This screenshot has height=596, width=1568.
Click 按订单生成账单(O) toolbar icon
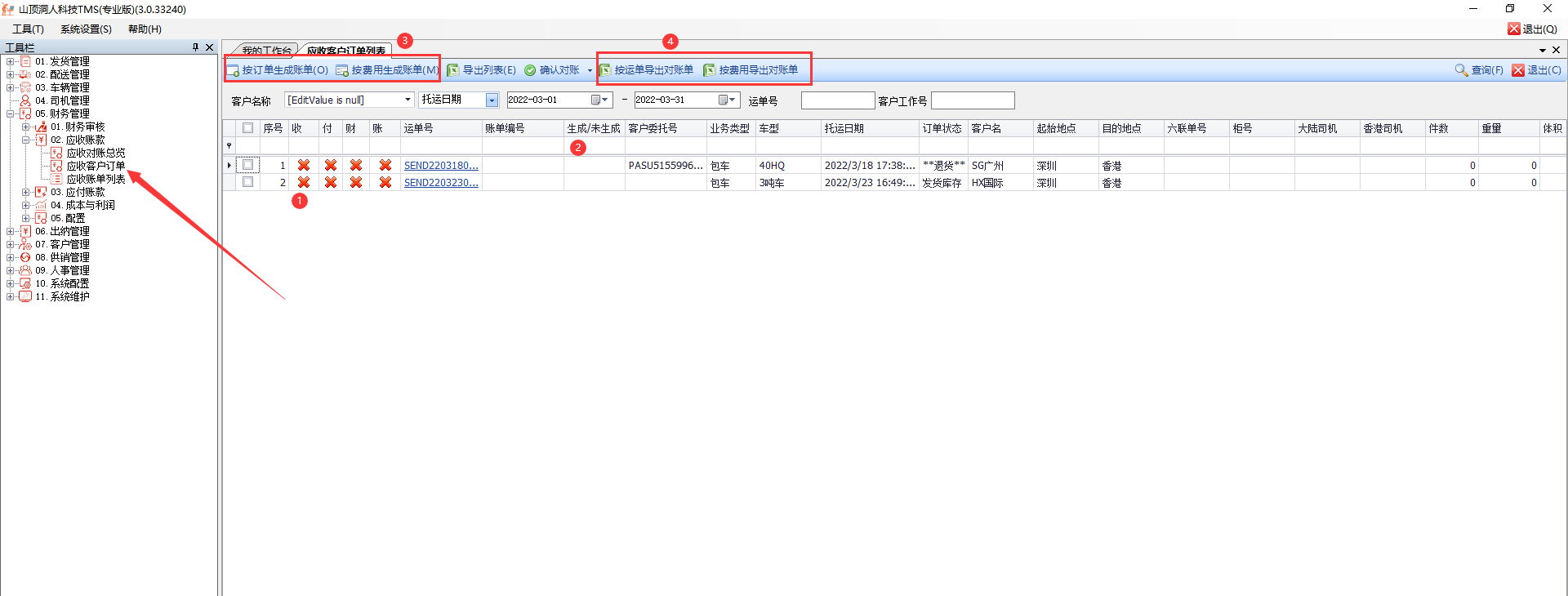[x=234, y=70]
